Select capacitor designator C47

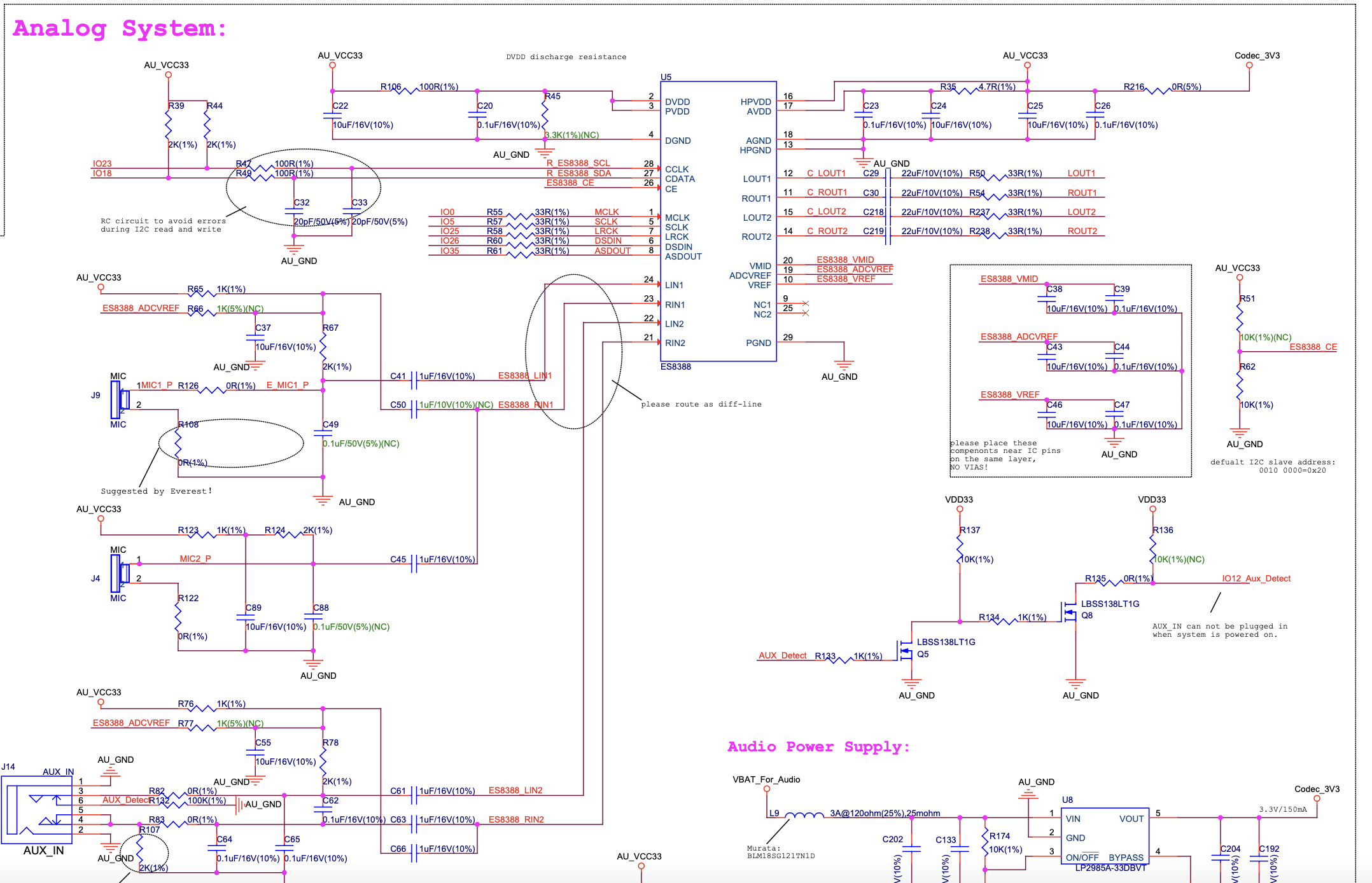[x=1122, y=405]
